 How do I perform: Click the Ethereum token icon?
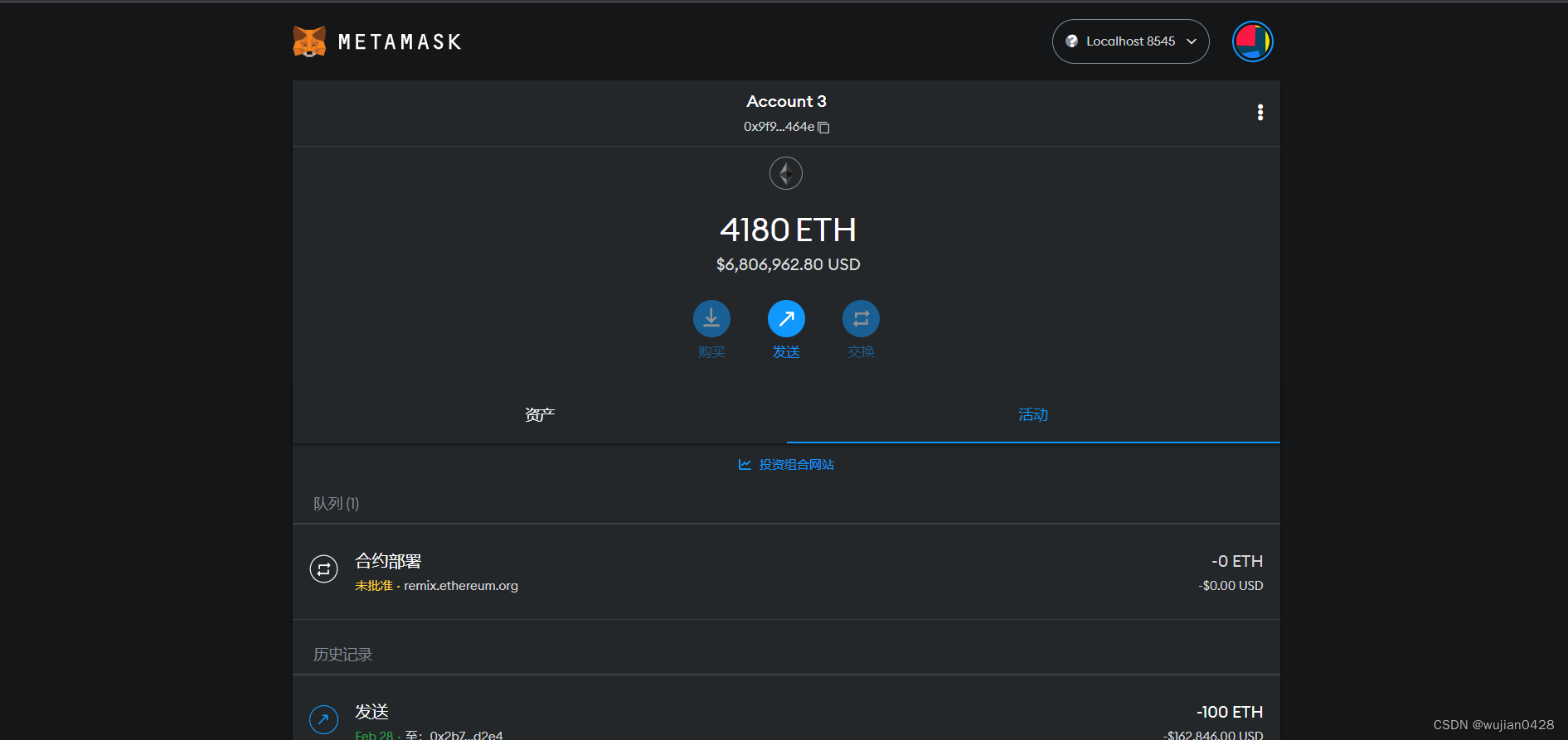[786, 173]
